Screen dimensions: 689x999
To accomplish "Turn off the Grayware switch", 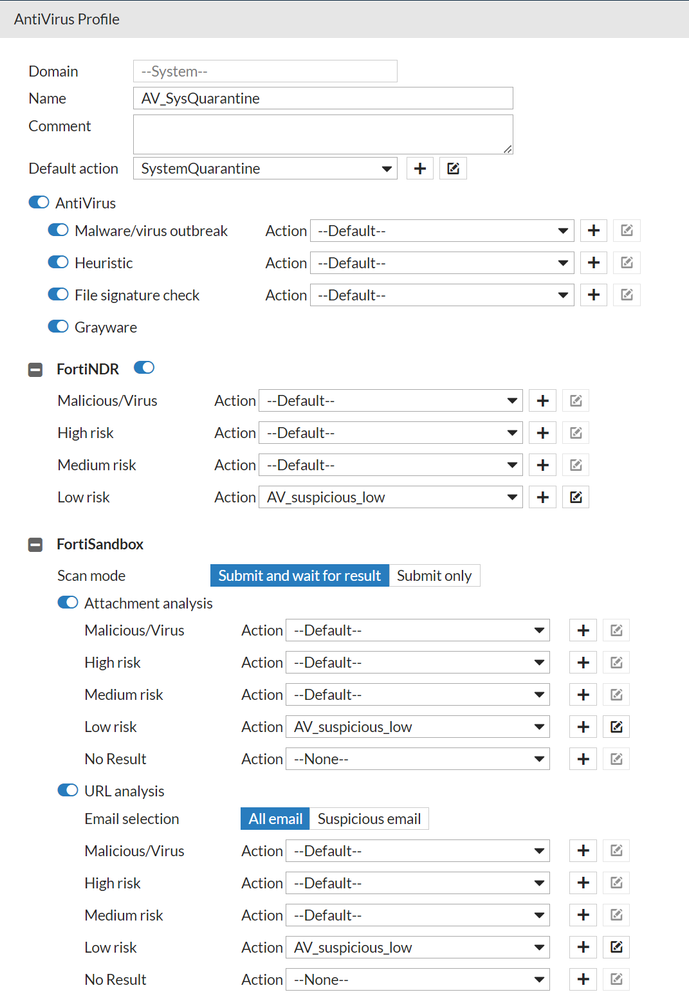I will tap(59, 327).
